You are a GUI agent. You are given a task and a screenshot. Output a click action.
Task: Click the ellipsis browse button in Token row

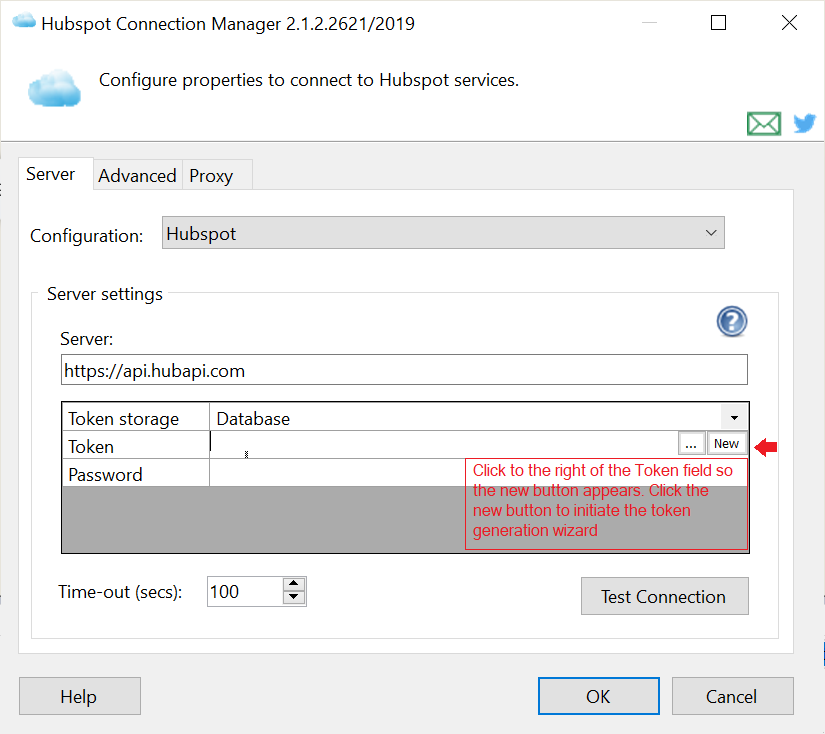click(691, 444)
